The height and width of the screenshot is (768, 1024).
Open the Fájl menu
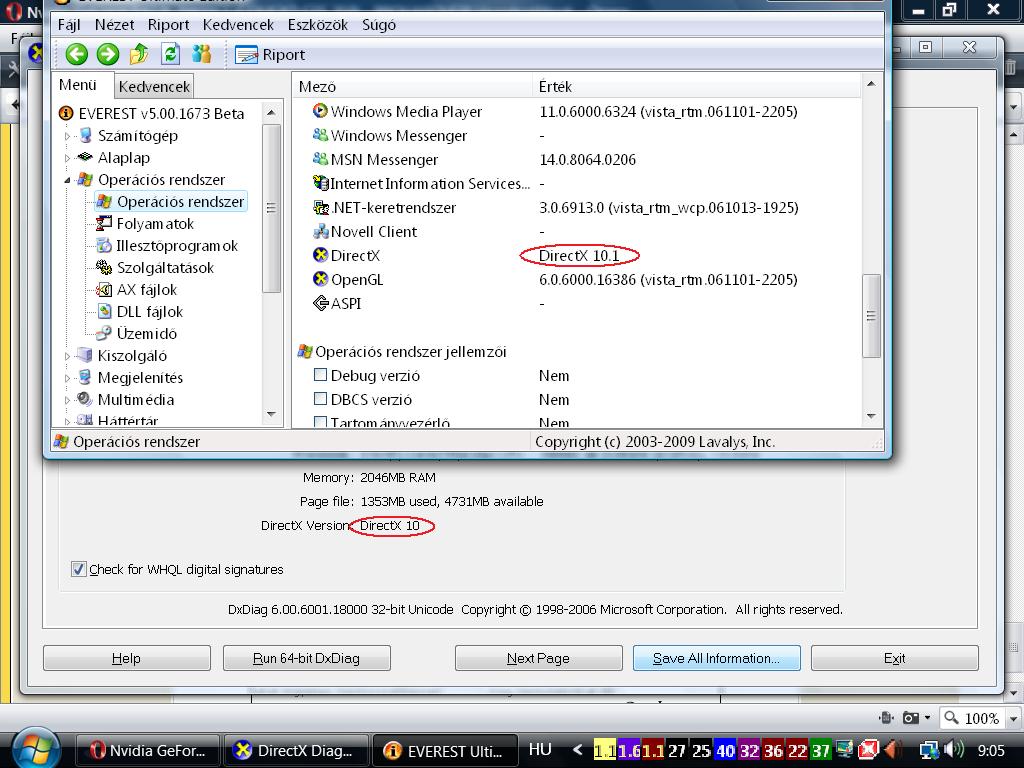(x=69, y=25)
